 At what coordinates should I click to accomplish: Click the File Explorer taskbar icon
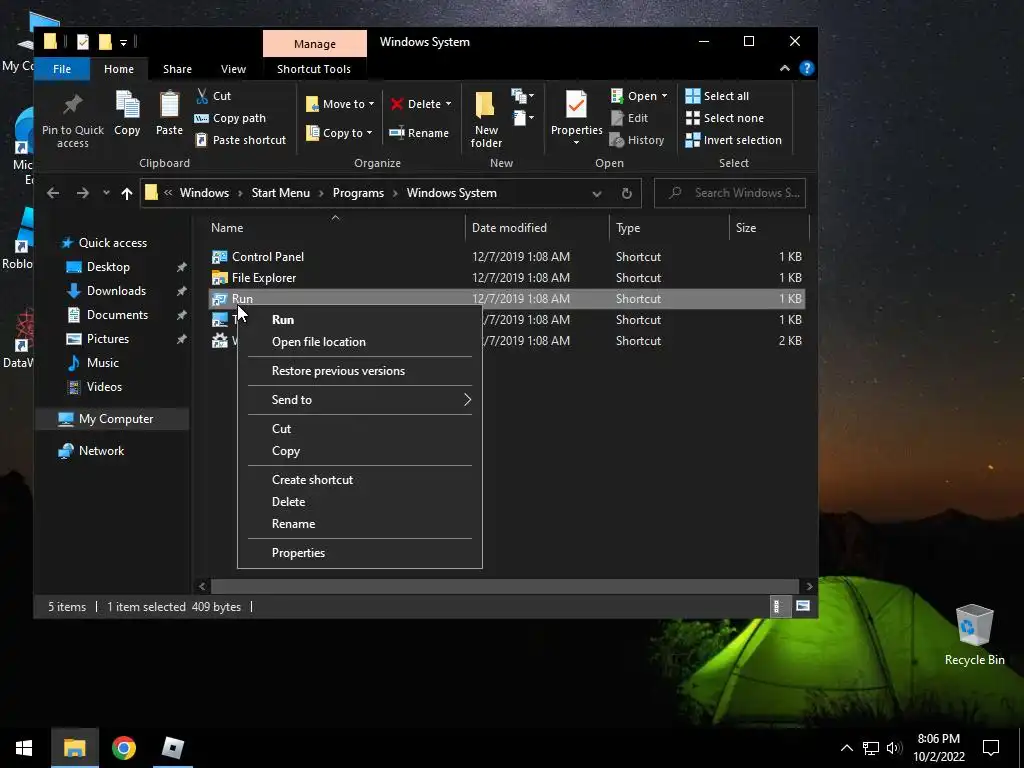[x=74, y=748]
